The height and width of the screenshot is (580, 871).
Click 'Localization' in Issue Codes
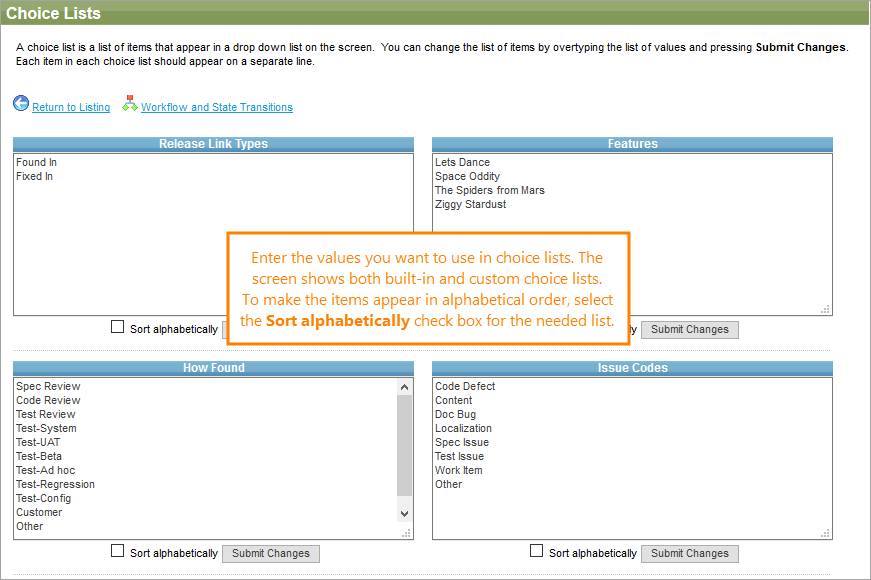pyautogui.click(x=463, y=428)
